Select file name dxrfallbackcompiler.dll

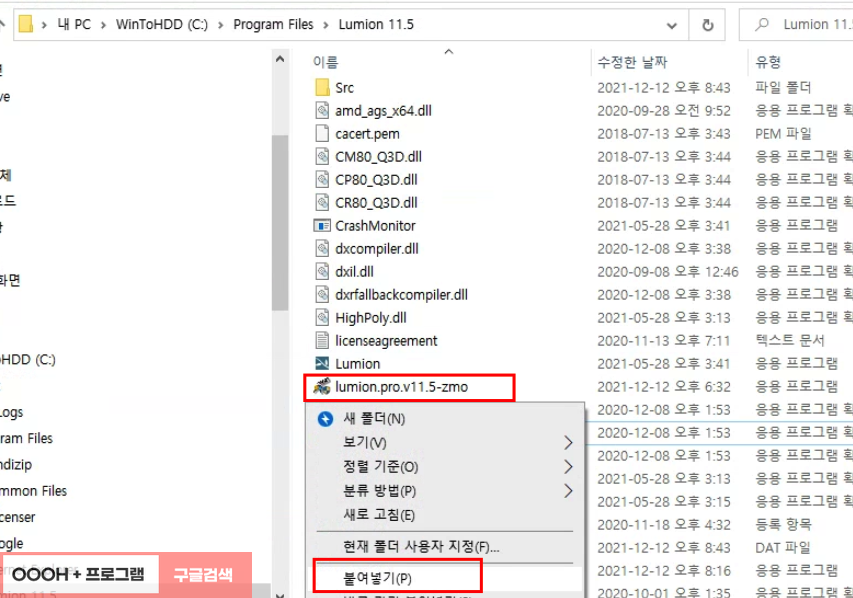(401, 295)
